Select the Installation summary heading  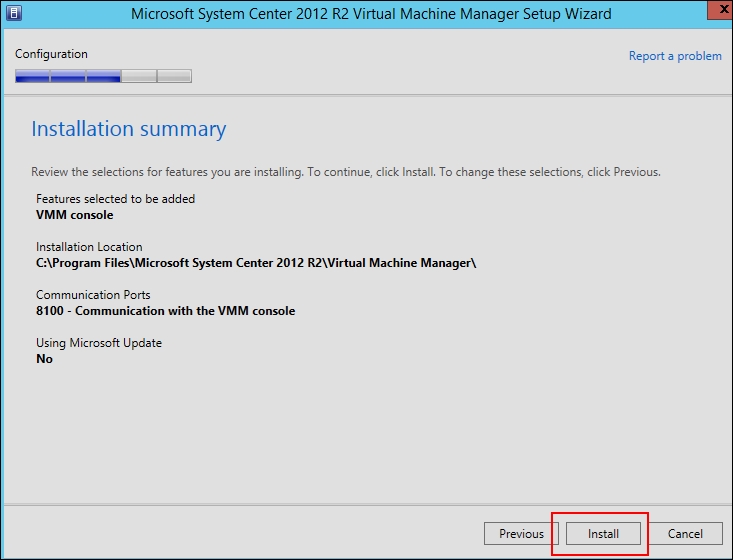pyautogui.click(x=129, y=129)
